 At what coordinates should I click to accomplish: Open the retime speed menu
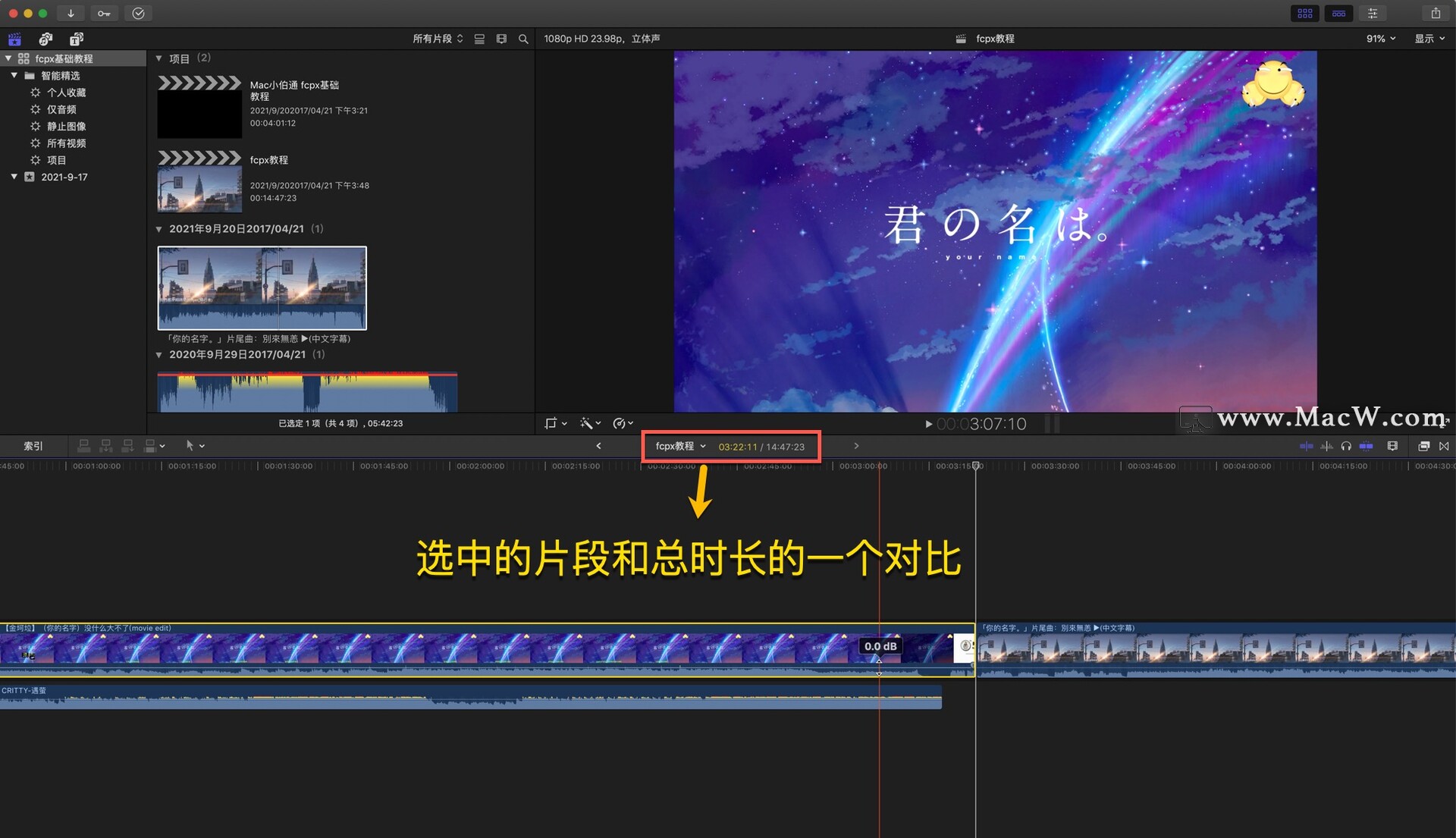coord(623,423)
